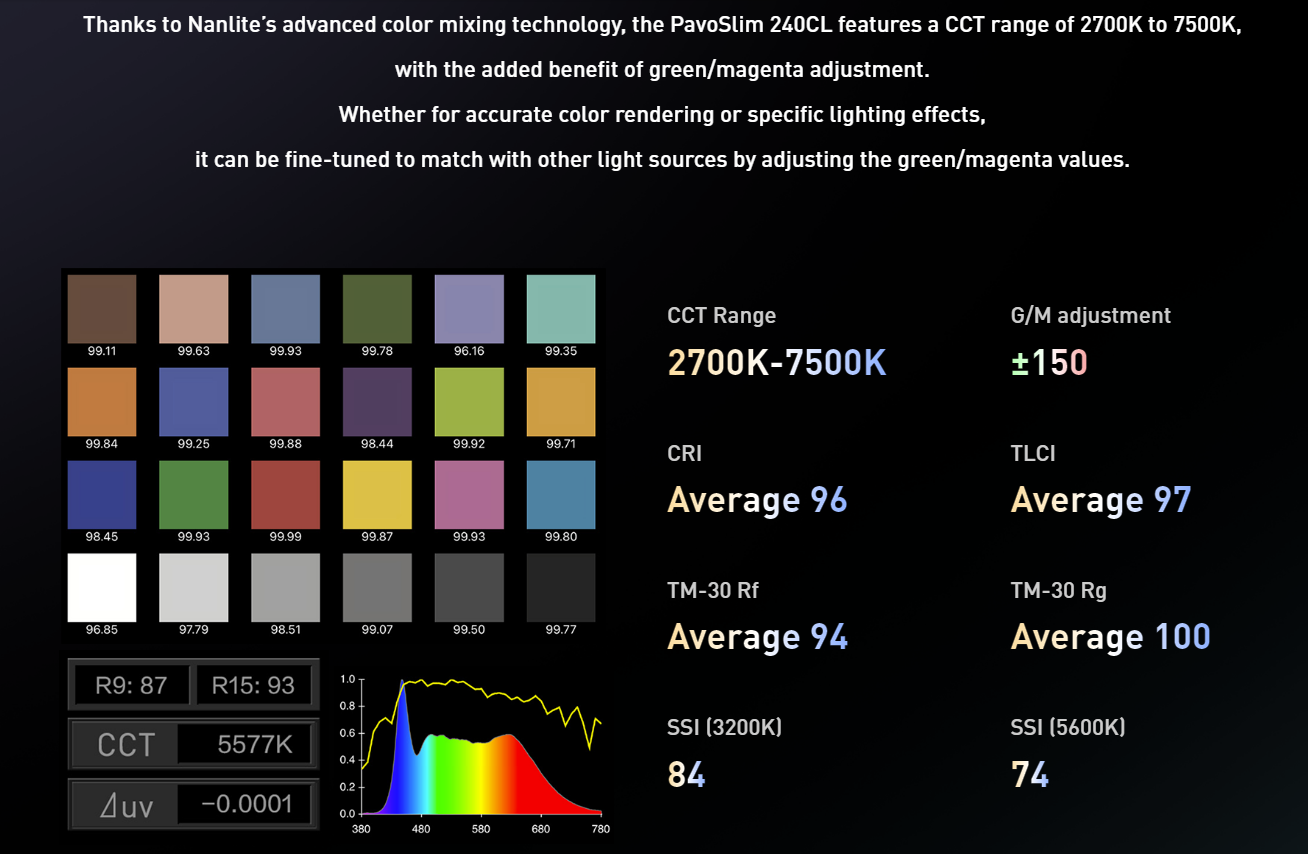
Task: Click the TLCI Average 97 value
Action: click(x=1101, y=499)
